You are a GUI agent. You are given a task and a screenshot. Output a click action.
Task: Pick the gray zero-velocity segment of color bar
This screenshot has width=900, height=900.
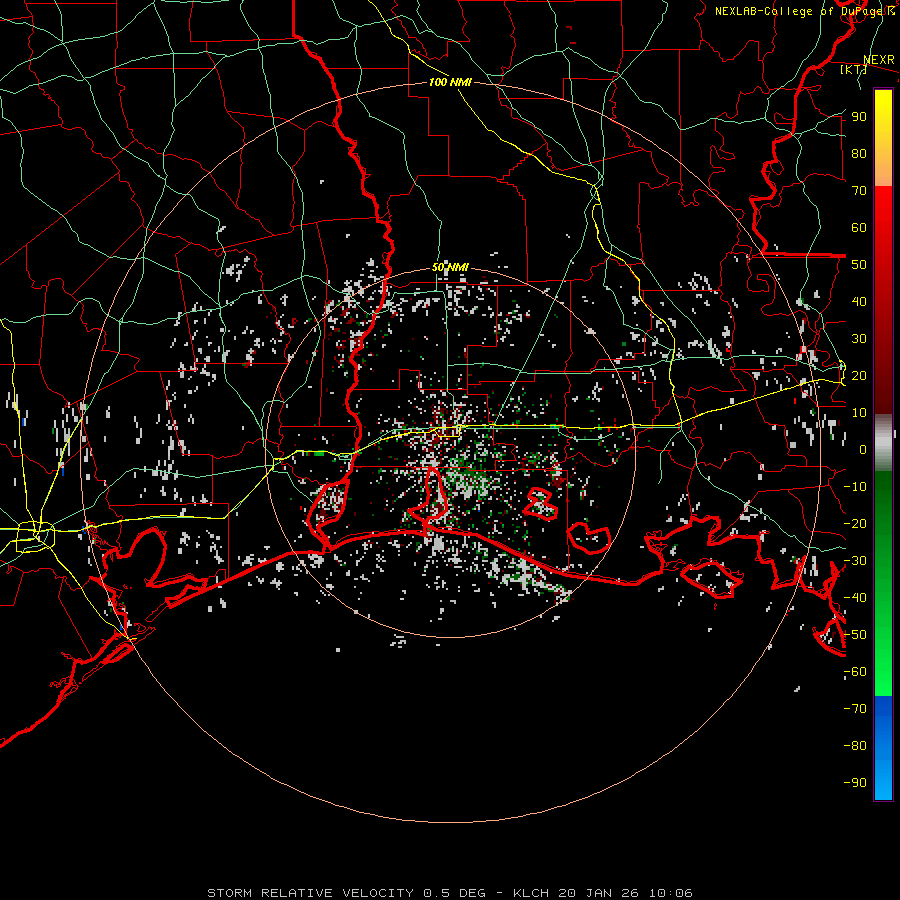(x=883, y=443)
